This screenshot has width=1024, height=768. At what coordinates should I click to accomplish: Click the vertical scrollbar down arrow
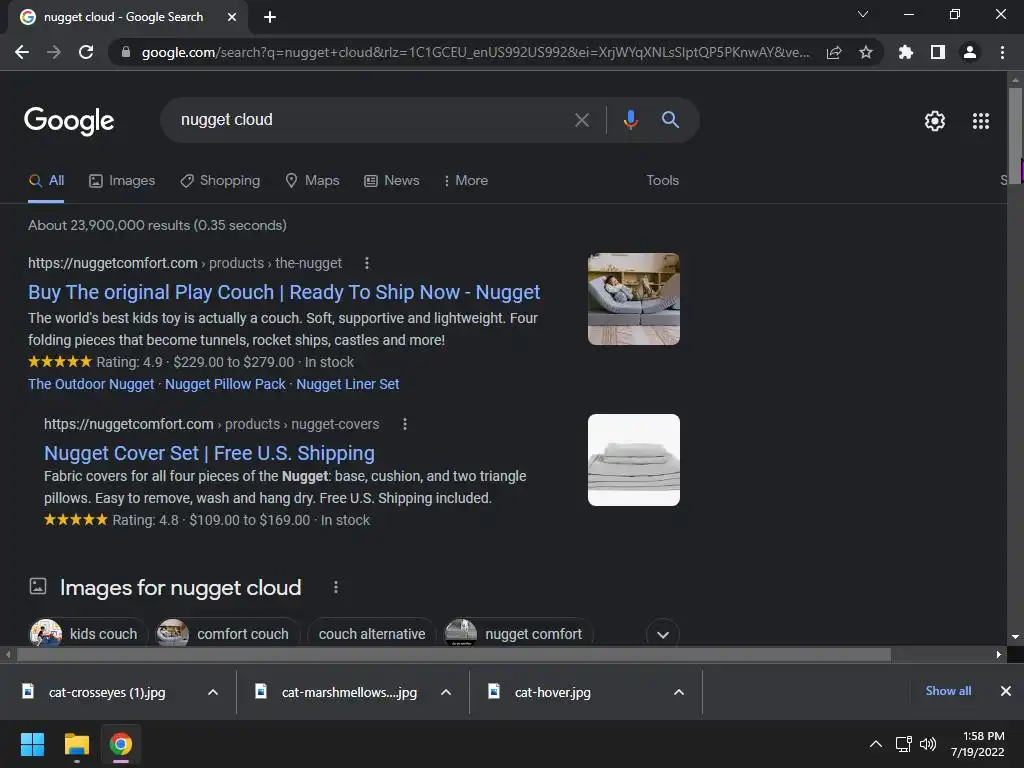point(1015,637)
